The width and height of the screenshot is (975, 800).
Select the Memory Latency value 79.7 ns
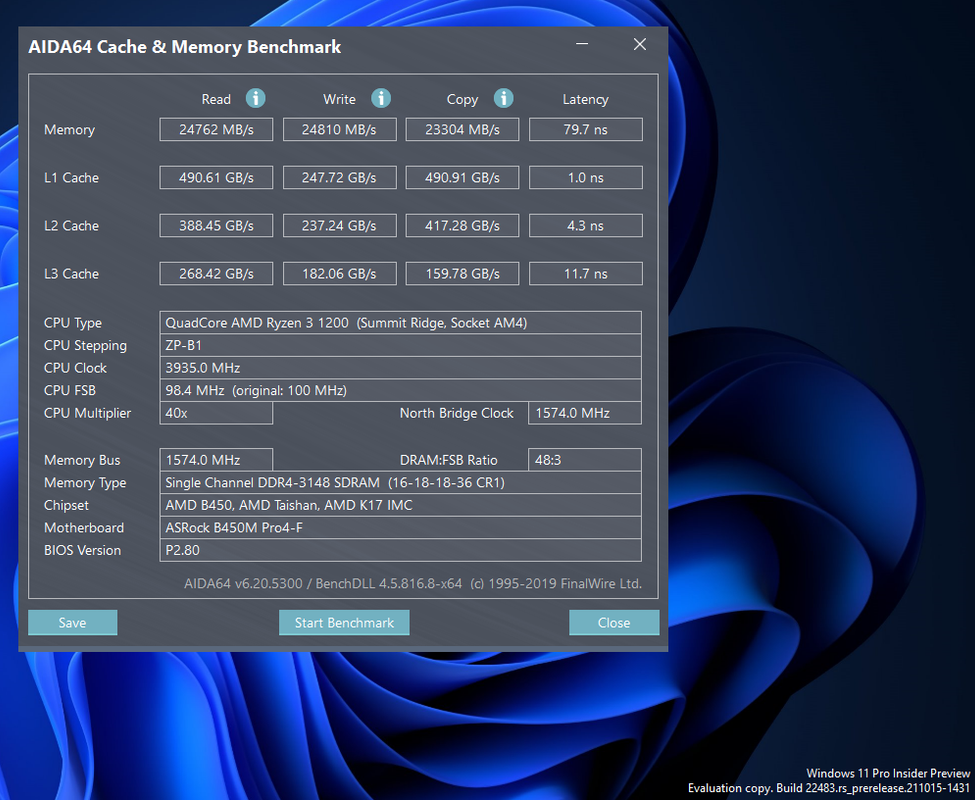tap(586, 129)
